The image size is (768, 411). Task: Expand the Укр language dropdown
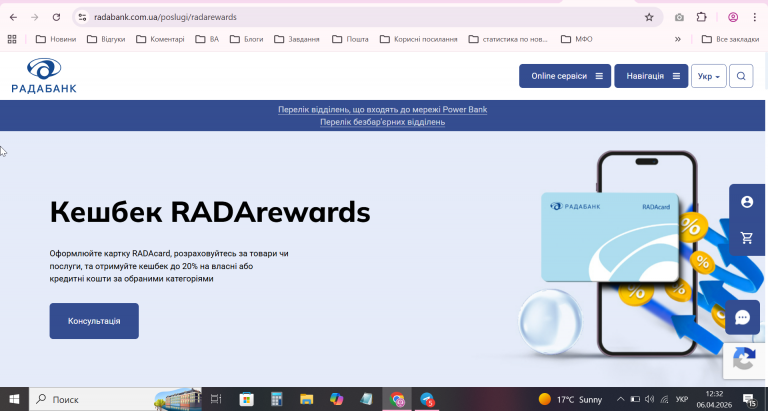pos(709,76)
